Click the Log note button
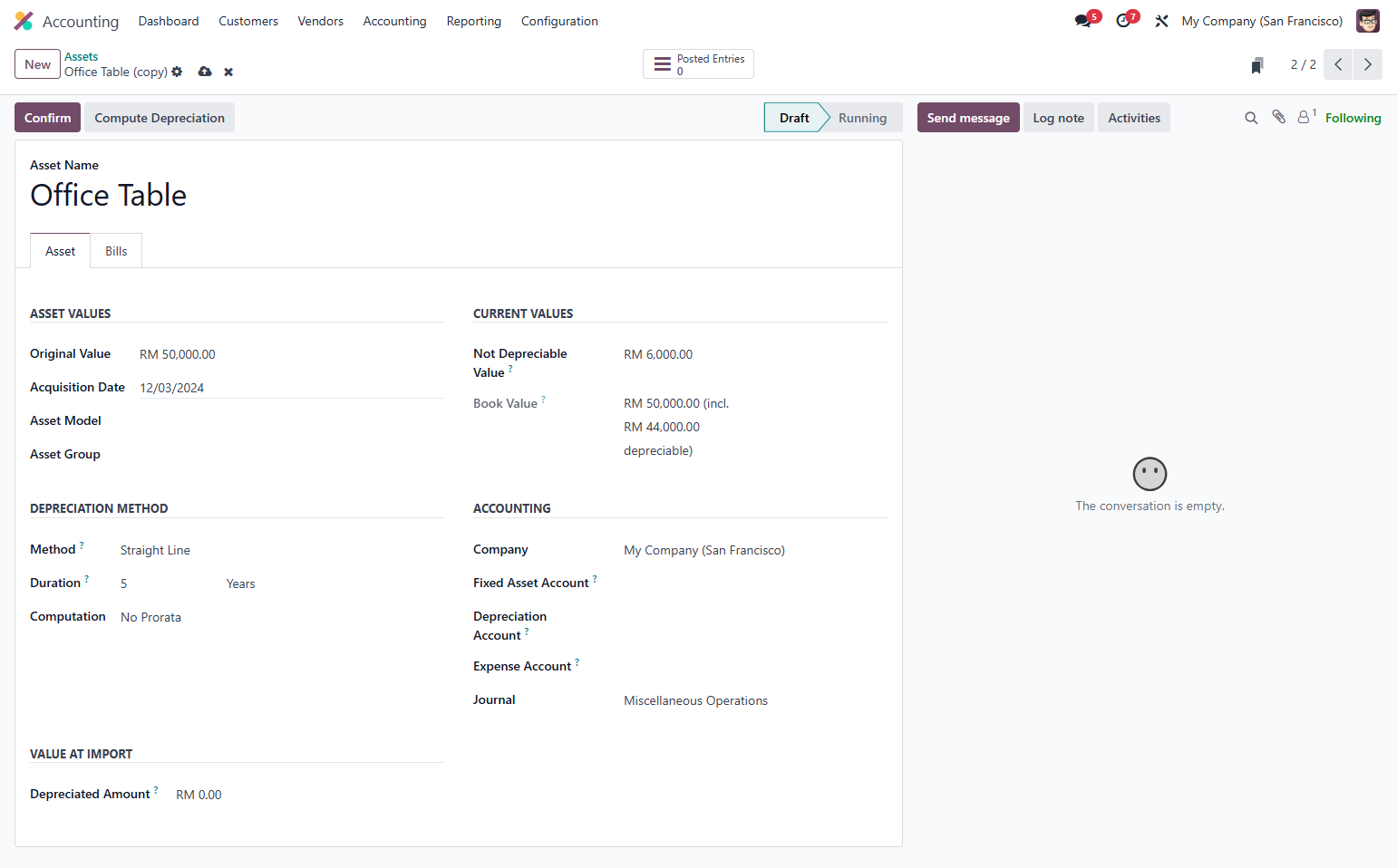 (1058, 118)
